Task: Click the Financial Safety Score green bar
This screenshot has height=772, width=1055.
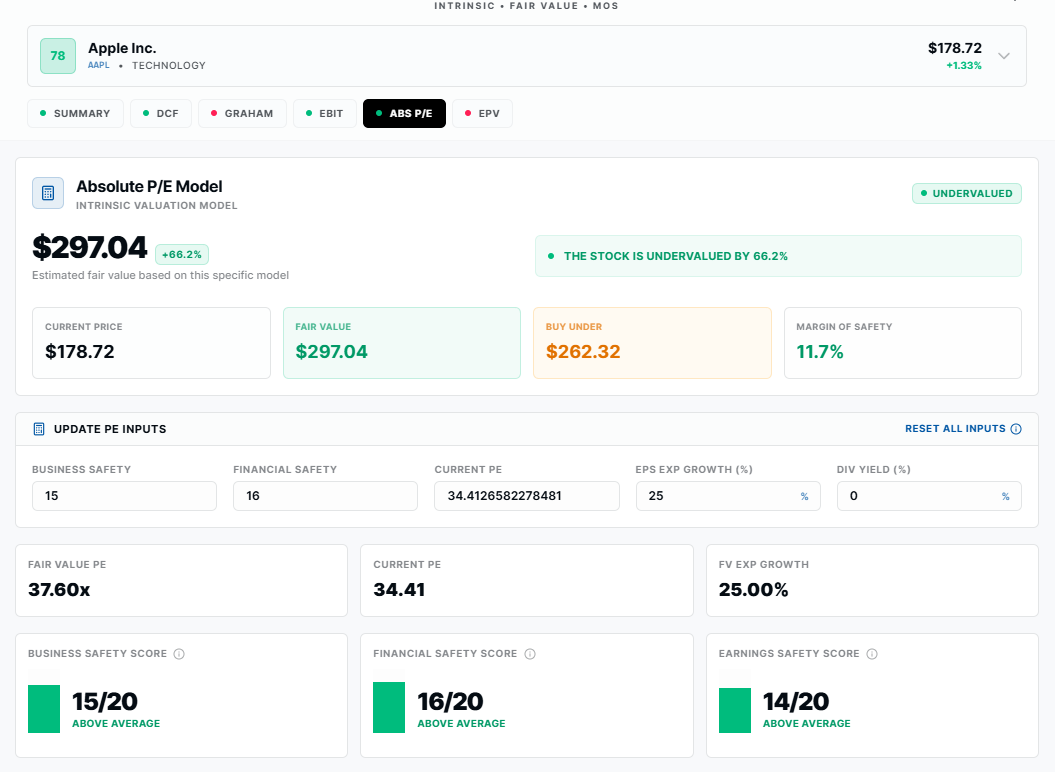Action: point(389,707)
